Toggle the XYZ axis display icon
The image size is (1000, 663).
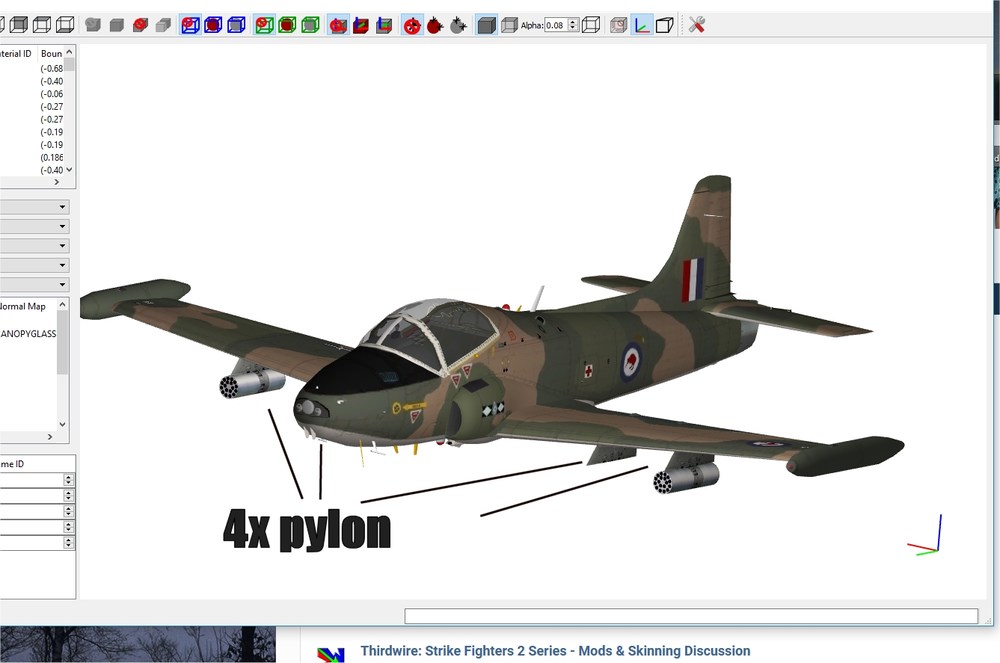pos(642,25)
